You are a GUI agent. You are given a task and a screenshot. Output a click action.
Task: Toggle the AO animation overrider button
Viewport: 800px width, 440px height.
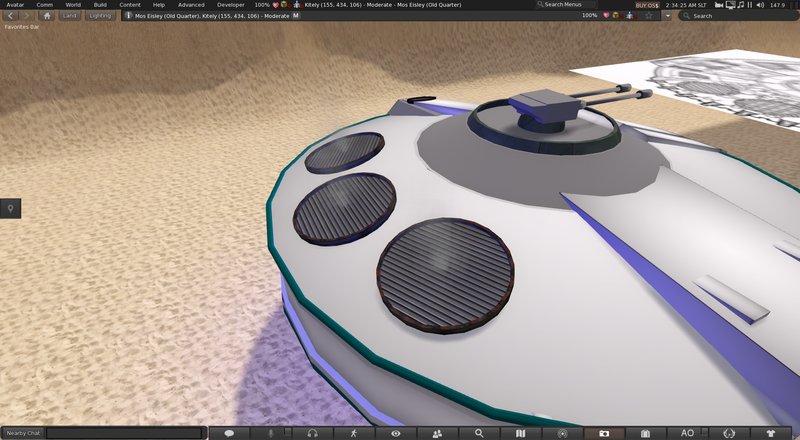(687, 433)
